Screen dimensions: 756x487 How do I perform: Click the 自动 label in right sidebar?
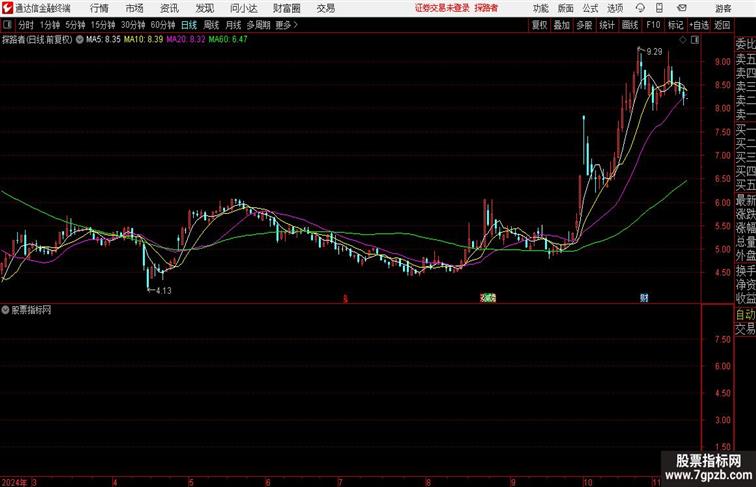point(745,315)
